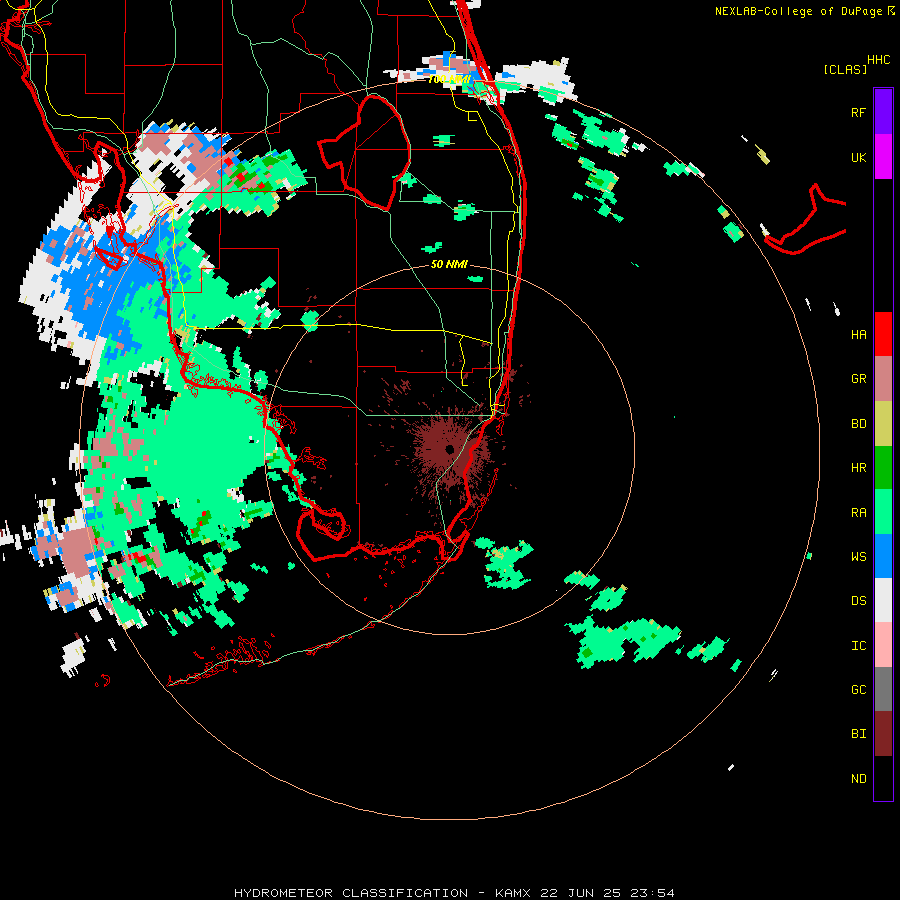Click the WS blue legend swatch

click(x=883, y=556)
